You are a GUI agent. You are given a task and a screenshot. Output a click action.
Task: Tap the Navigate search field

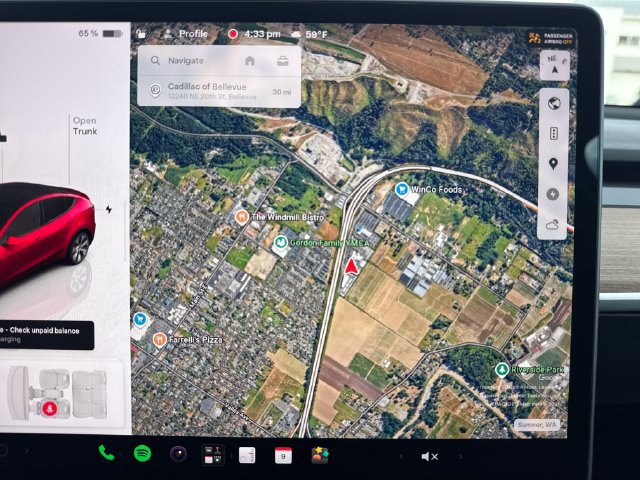coord(194,61)
